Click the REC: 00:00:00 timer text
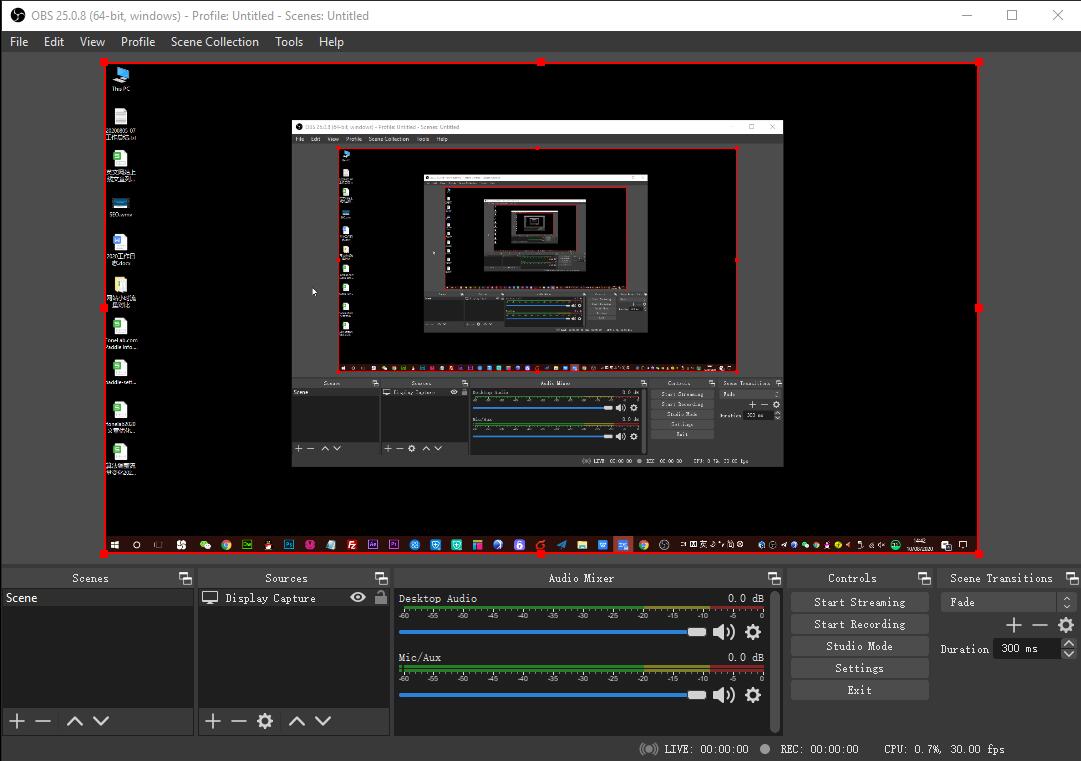Image resolution: width=1081 pixels, height=761 pixels. [x=820, y=749]
